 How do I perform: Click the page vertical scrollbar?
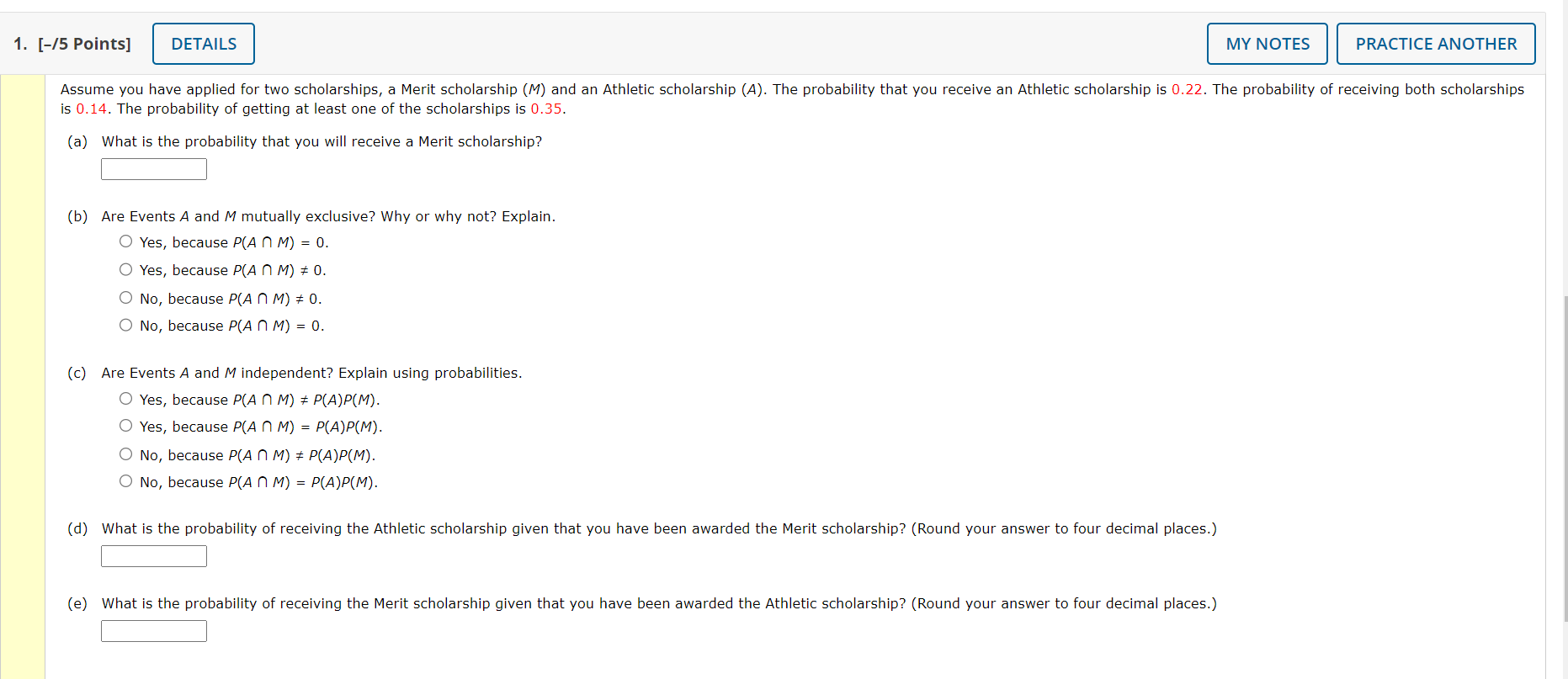(x=1565, y=459)
